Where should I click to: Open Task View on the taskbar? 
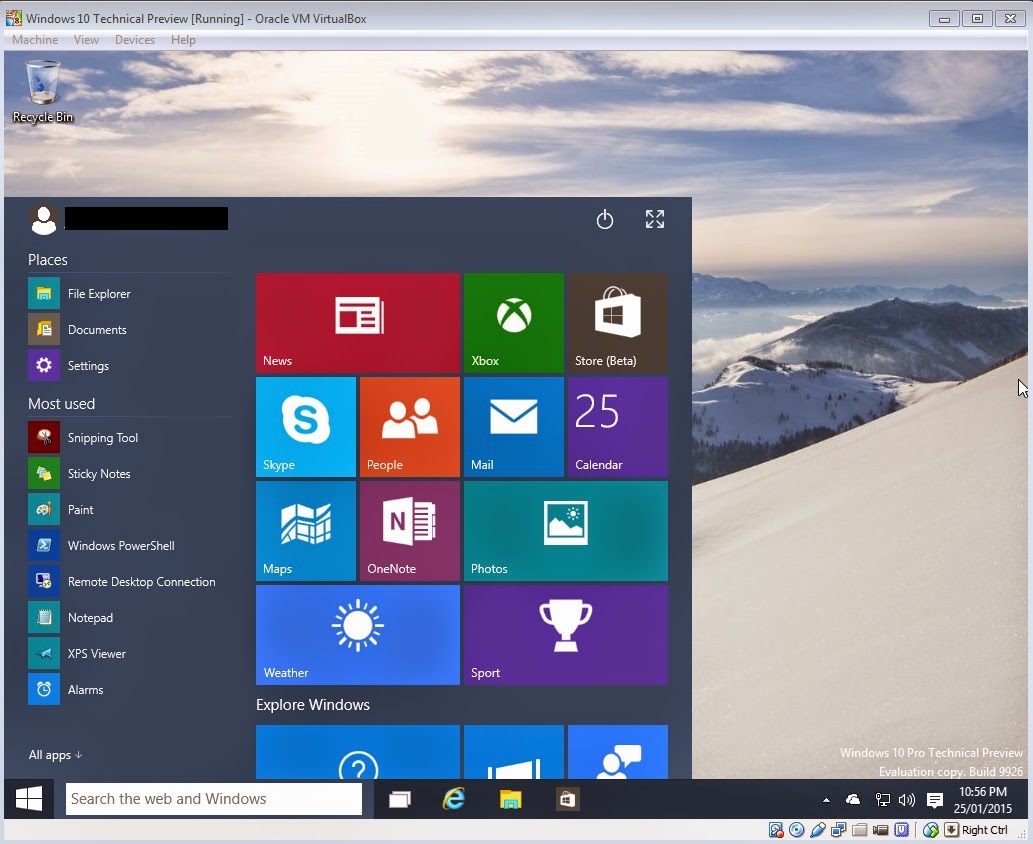pyautogui.click(x=399, y=799)
